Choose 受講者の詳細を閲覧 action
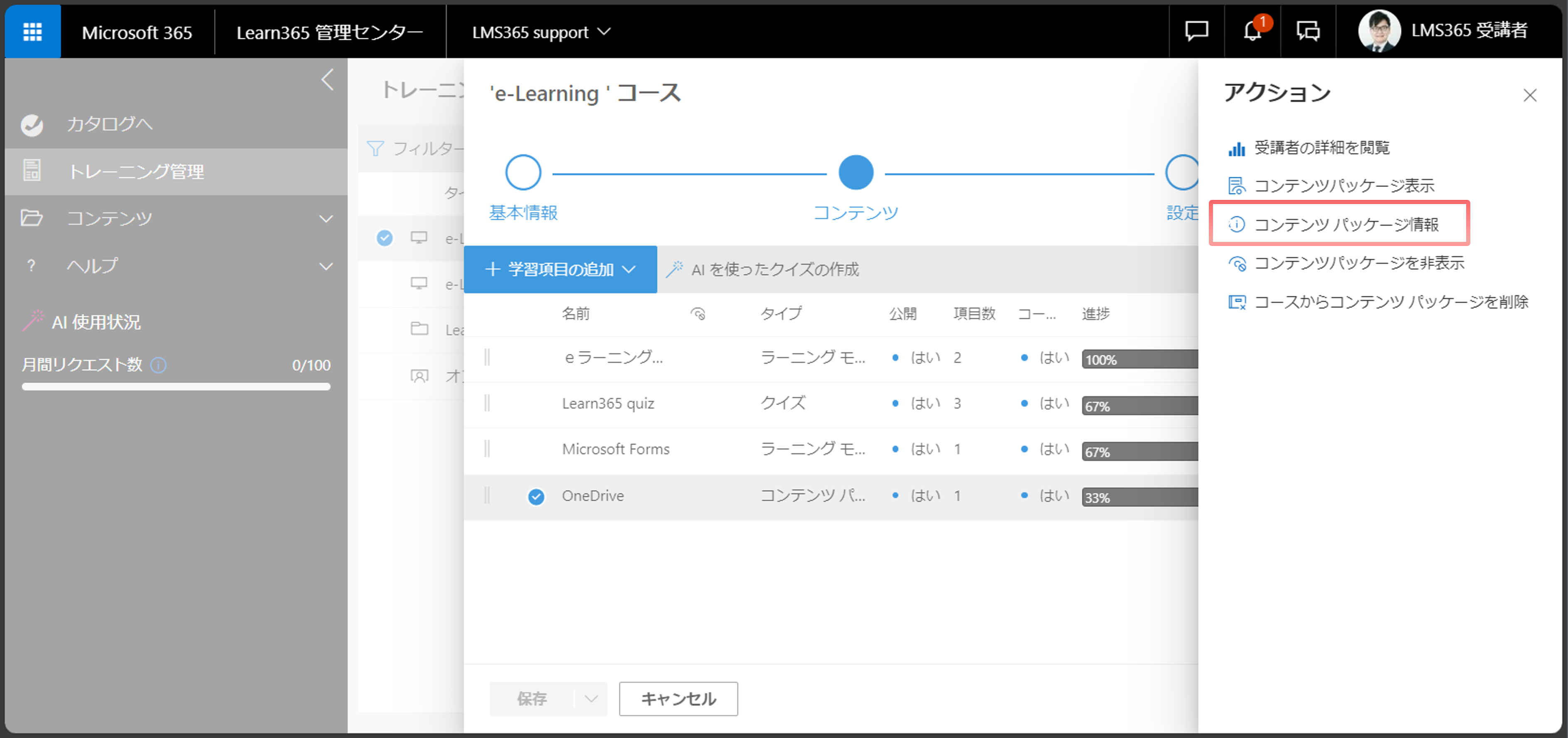Viewport: 1568px width, 738px height. (1321, 148)
